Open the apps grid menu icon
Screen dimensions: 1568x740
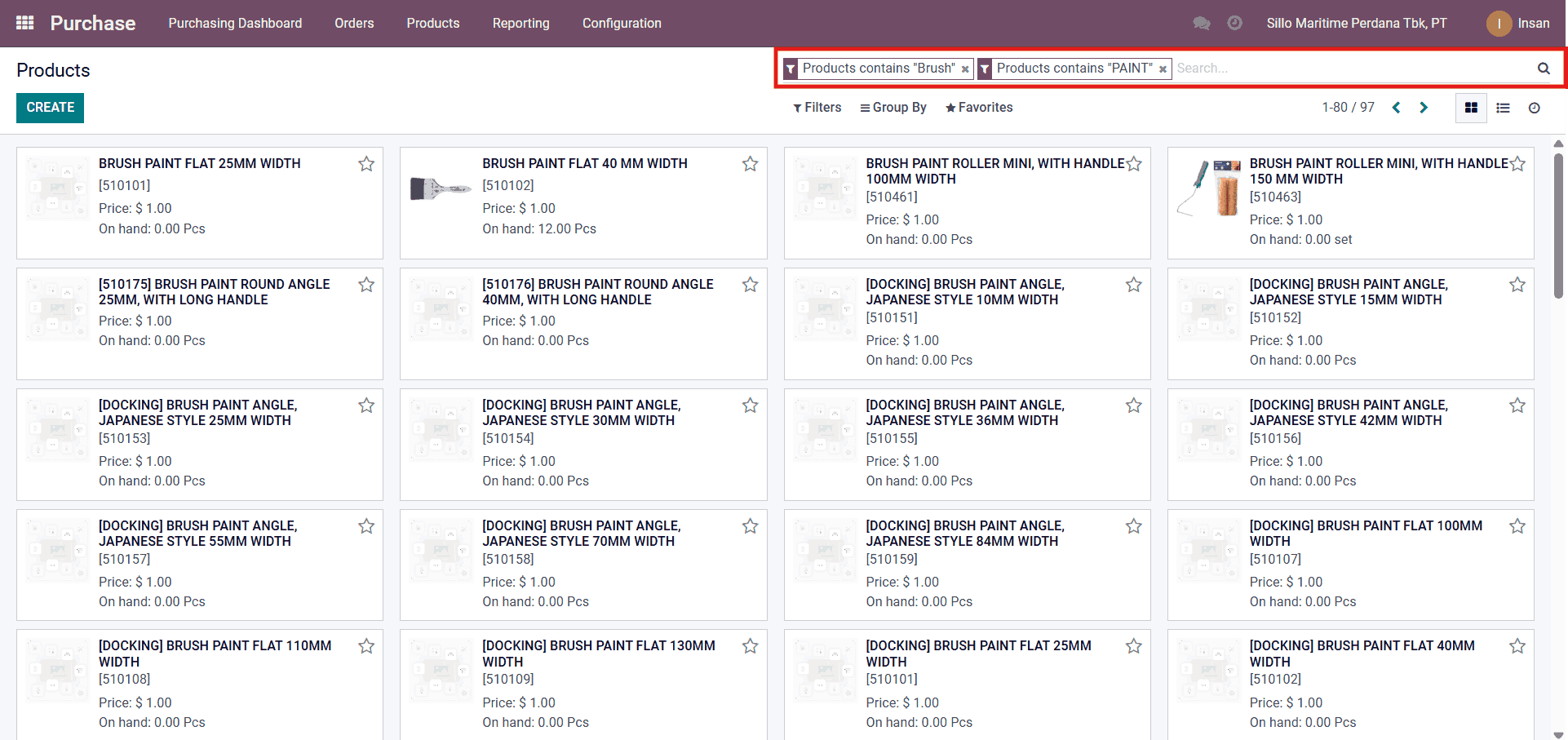coord(25,23)
